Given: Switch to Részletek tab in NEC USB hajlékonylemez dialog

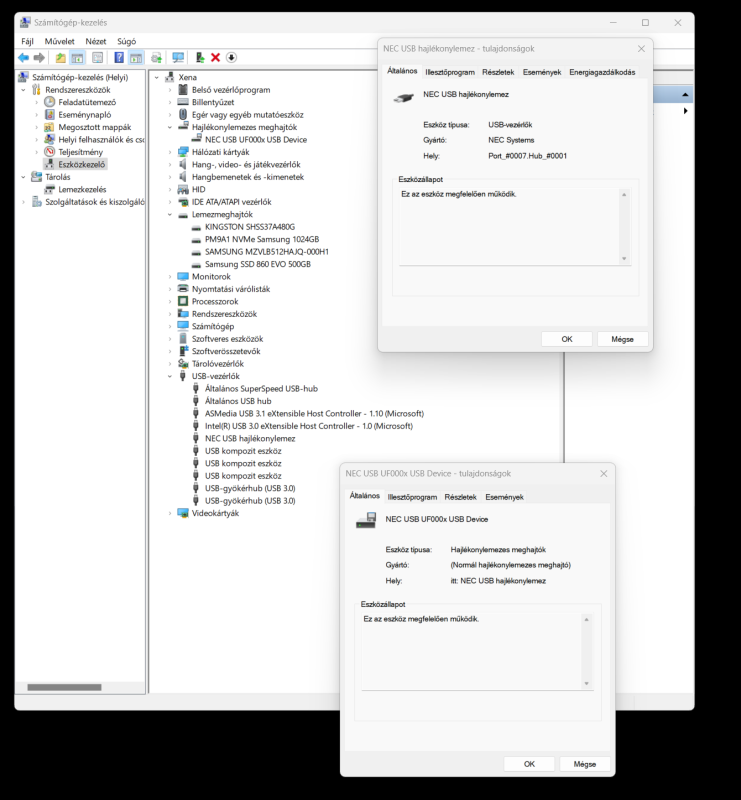Looking at the screenshot, I should 498,72.
